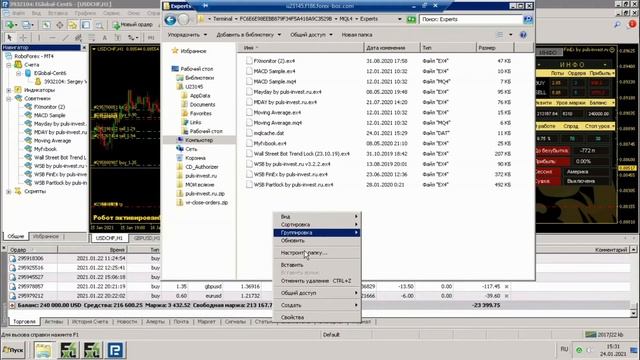Open the Вид submenu in context menu
The height and width of the screenshot is (360, 640).
(317, 216)
